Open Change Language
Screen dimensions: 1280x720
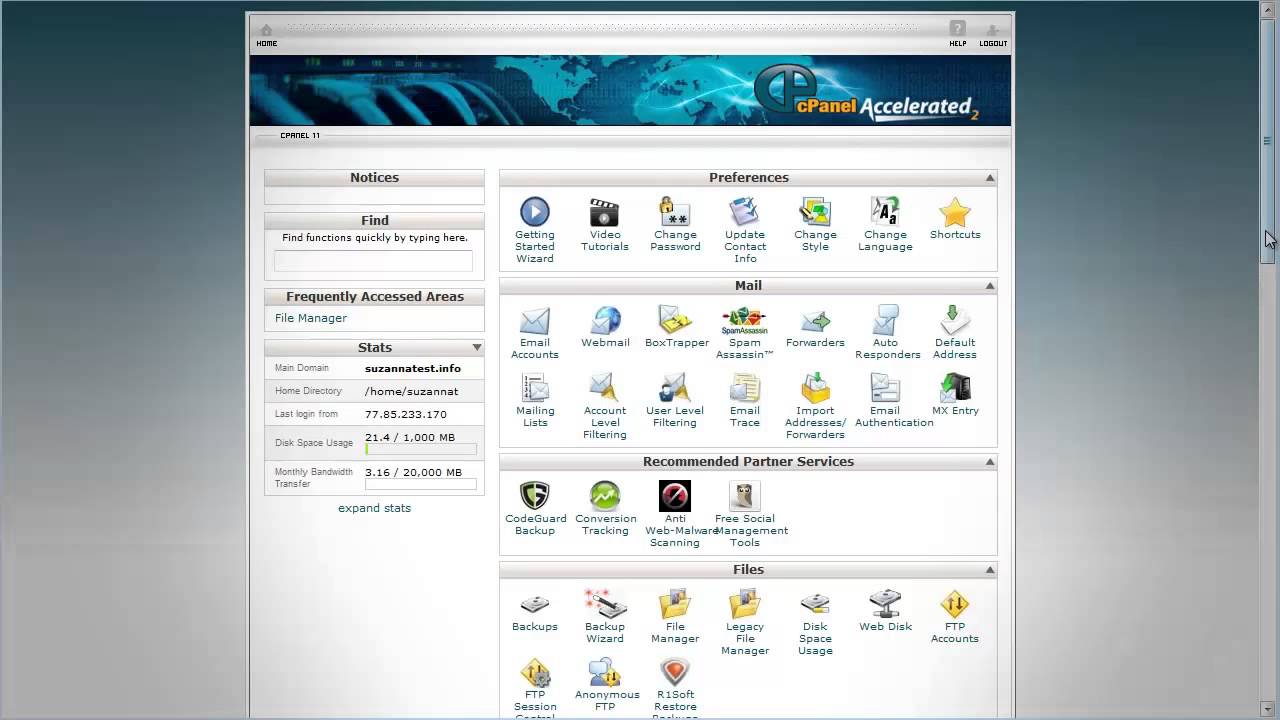coord(885,224)
